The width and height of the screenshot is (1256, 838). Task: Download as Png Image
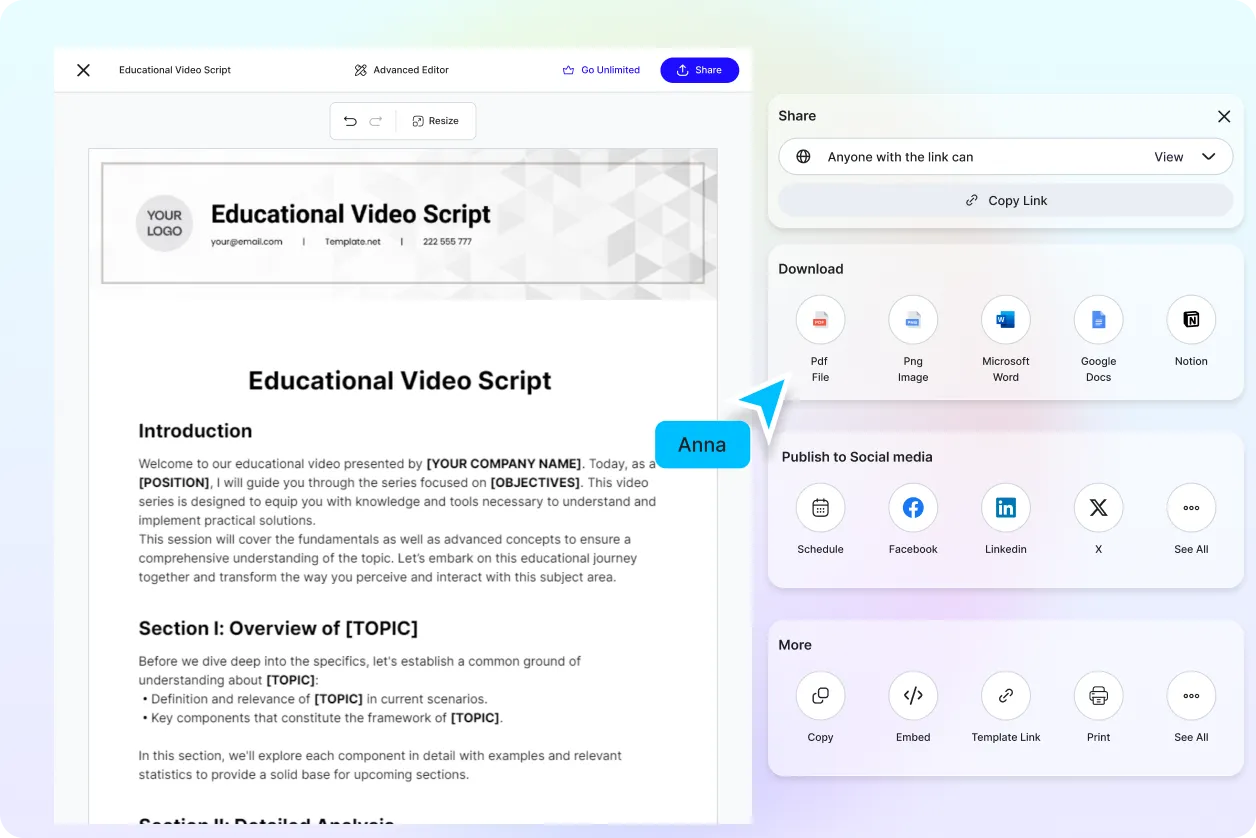tap(913, 320)
